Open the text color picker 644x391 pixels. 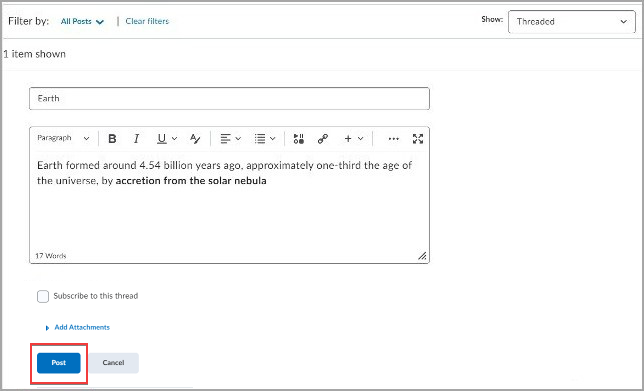195,139
